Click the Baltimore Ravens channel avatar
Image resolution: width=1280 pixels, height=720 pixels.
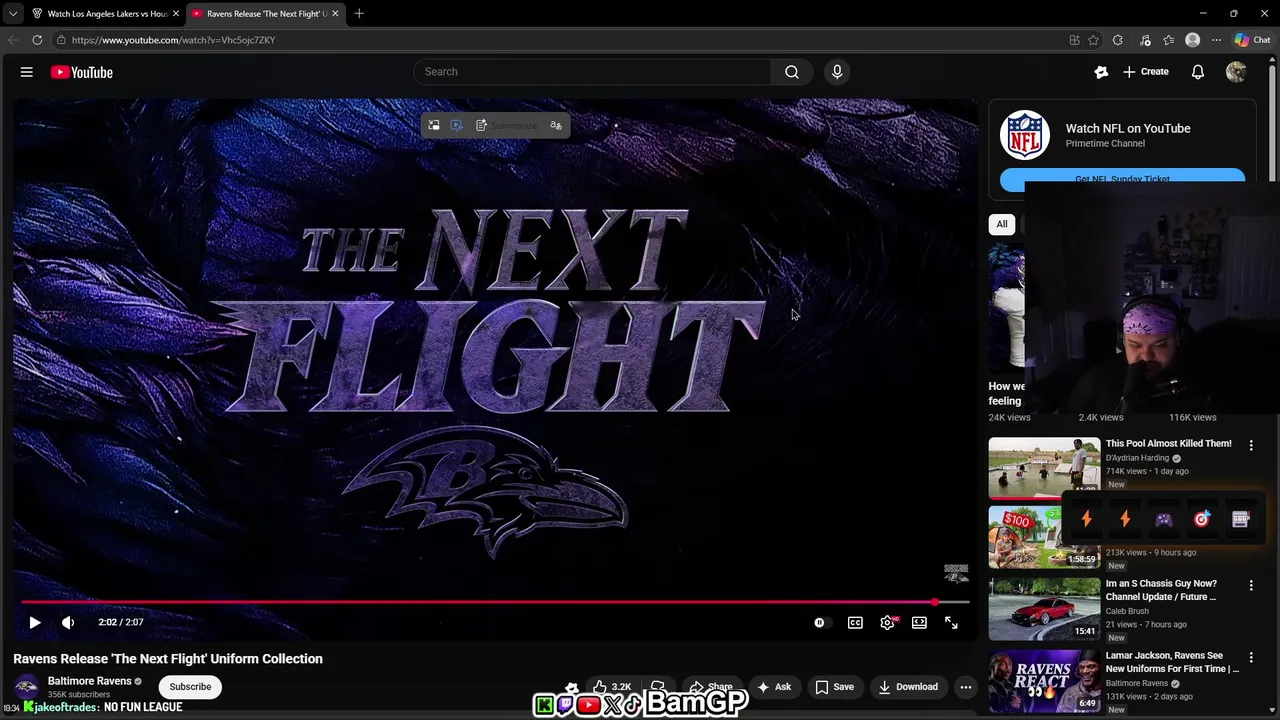[x=26, y=687]
